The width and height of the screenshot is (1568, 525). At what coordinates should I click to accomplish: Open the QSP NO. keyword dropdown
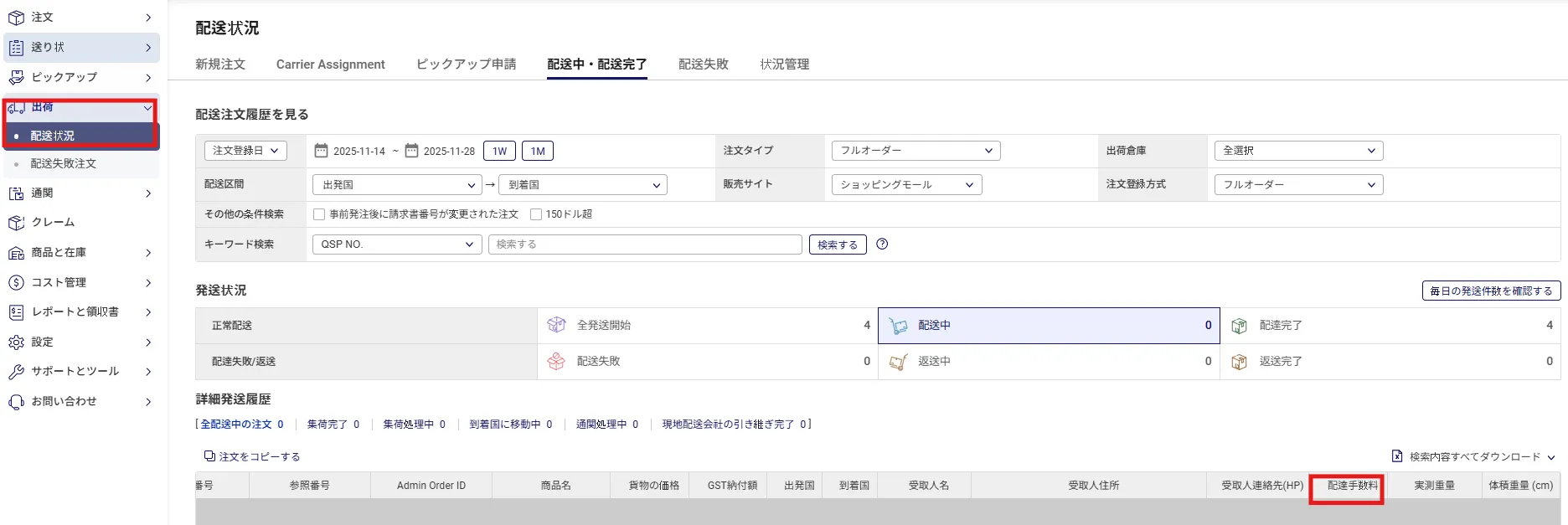(x=397, y=244)
